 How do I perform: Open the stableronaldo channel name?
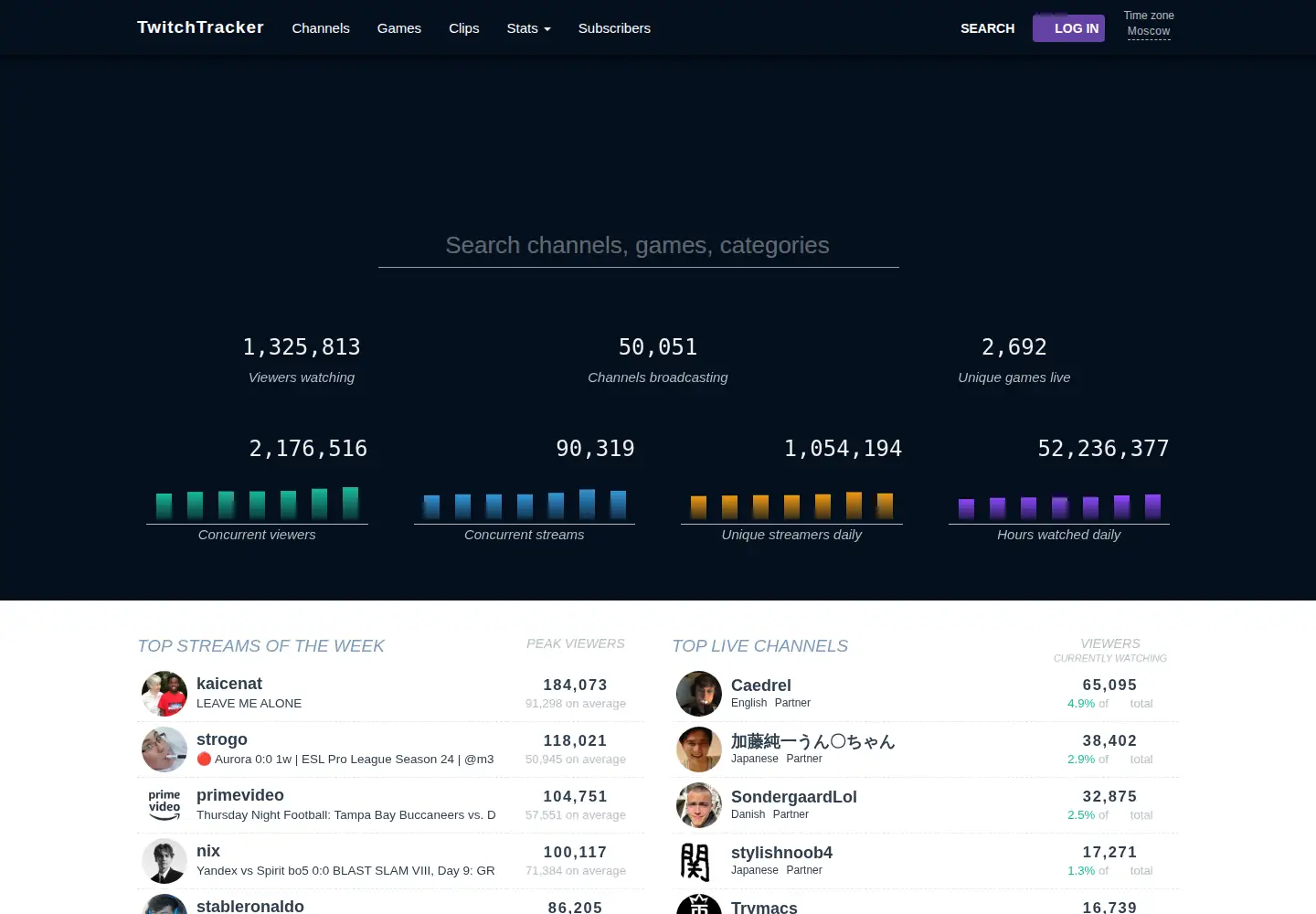[x=250, y=906]
